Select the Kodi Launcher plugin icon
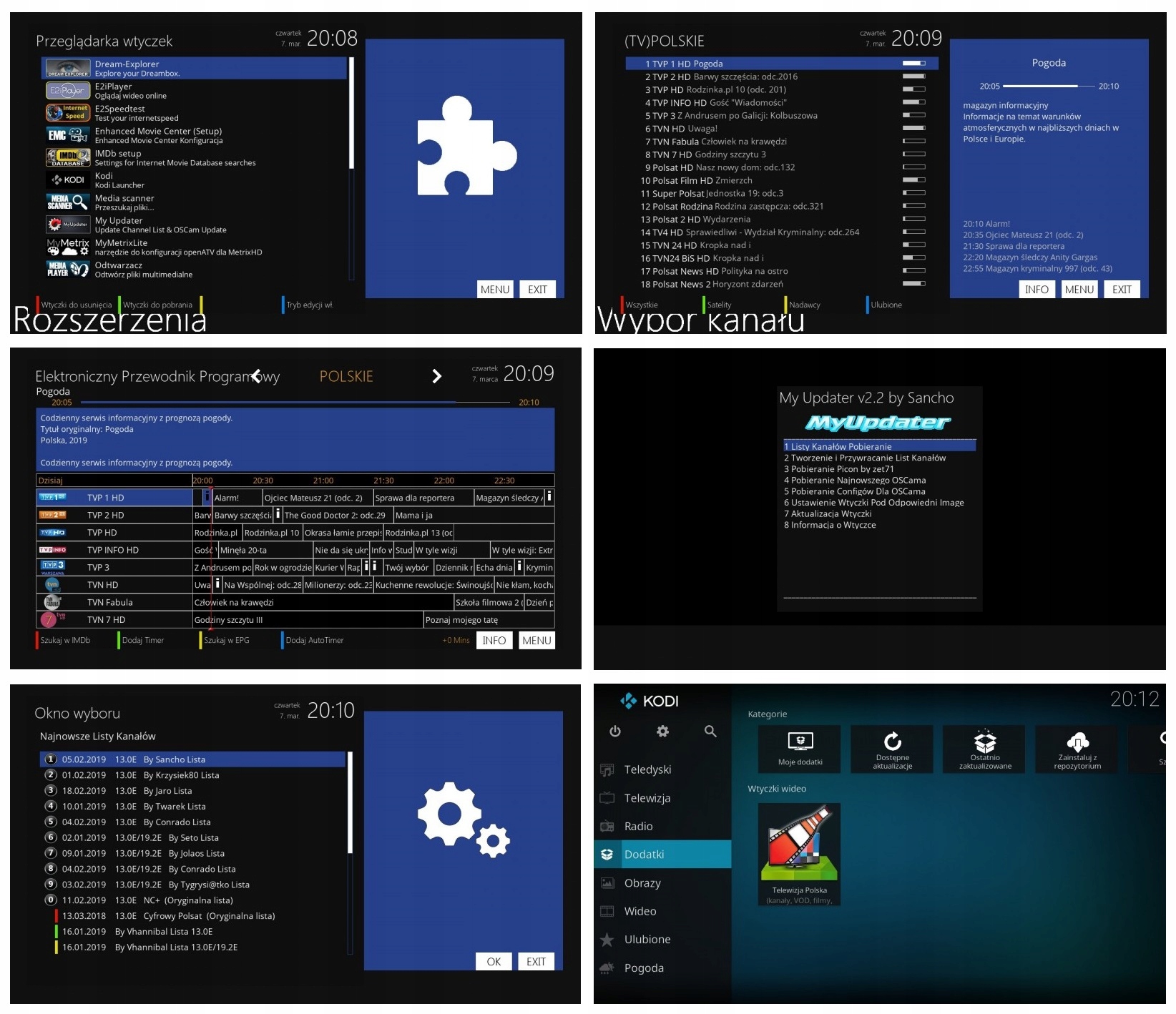Viewport: 1176px width, 1014px height. [x=68, y=180]
